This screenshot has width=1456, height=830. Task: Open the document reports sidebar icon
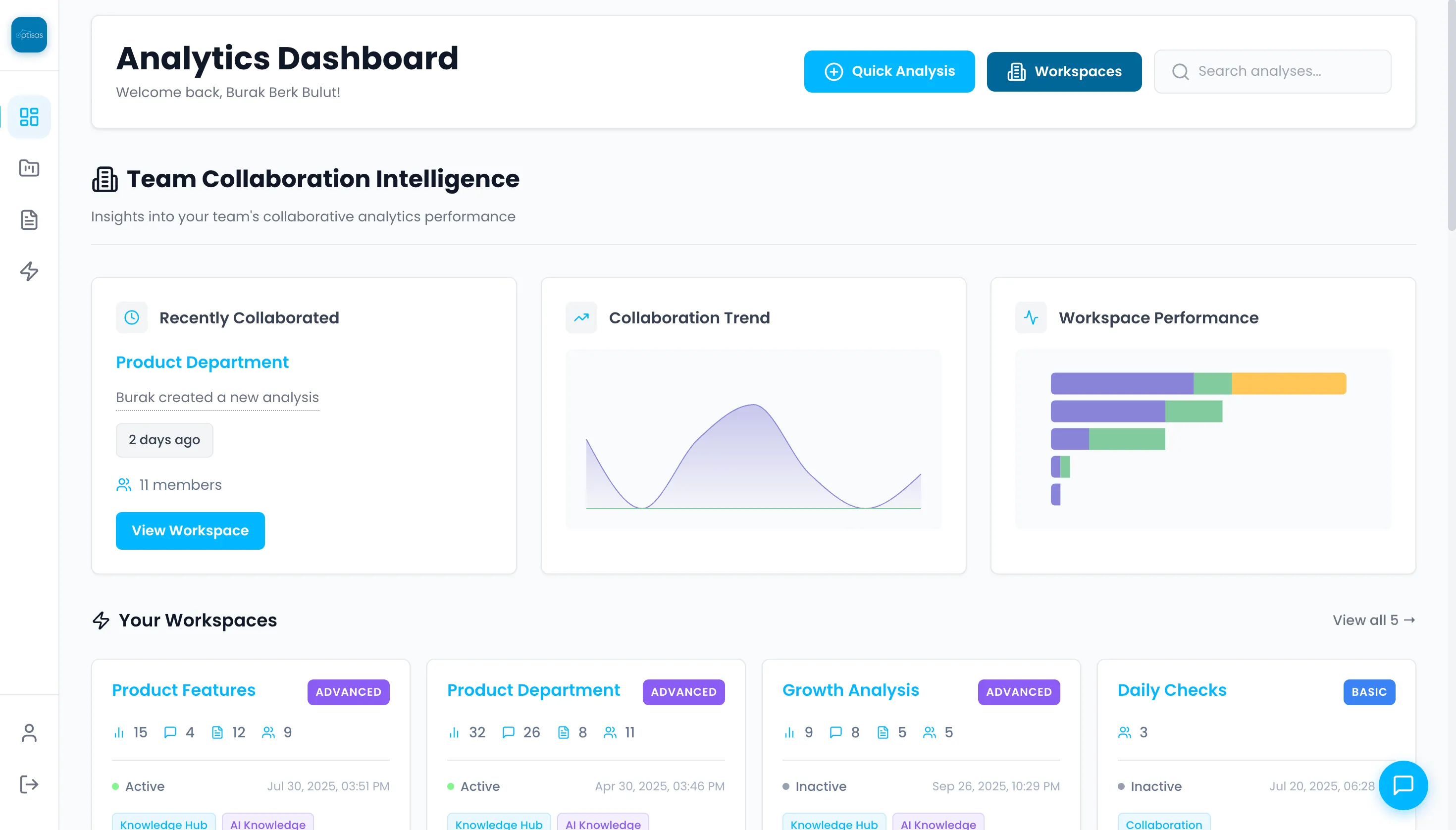[29, 219]
